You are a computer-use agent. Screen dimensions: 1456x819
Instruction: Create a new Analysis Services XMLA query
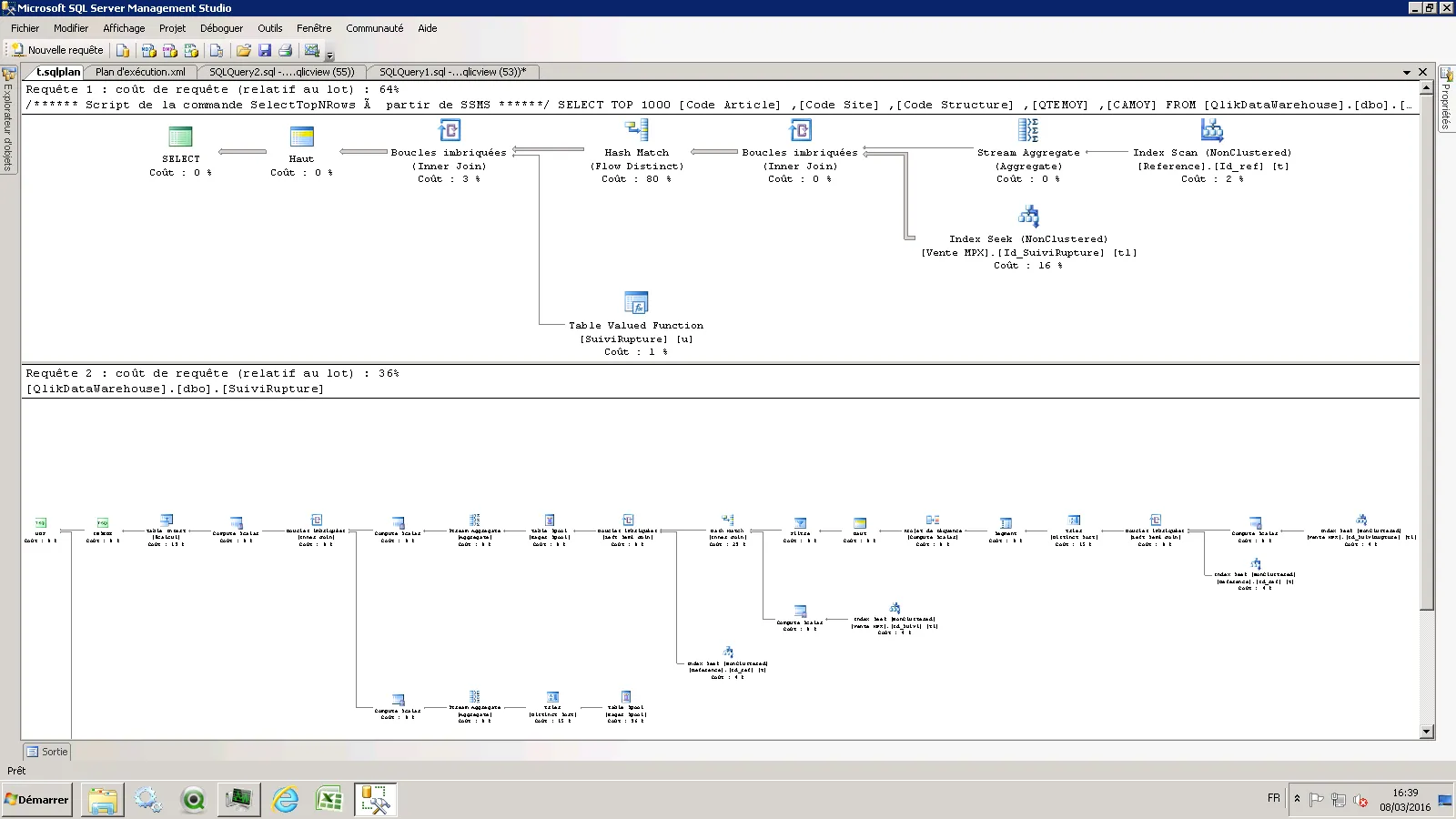point(191,50)
